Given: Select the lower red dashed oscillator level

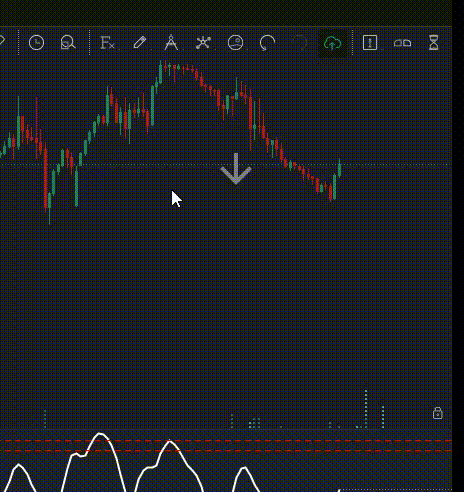Looking at the screenshot, I should [226, 451].
